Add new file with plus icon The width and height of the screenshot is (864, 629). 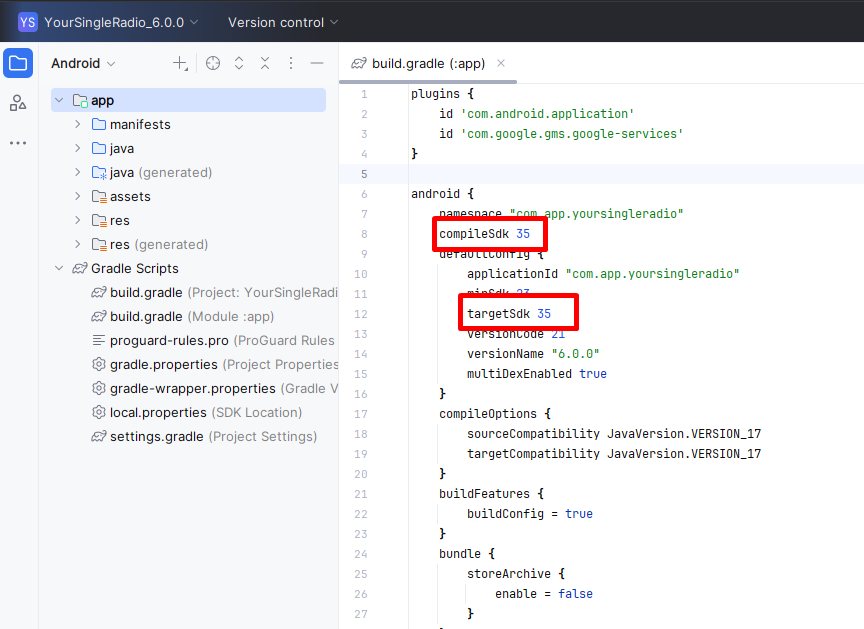(x=180, y=63)
